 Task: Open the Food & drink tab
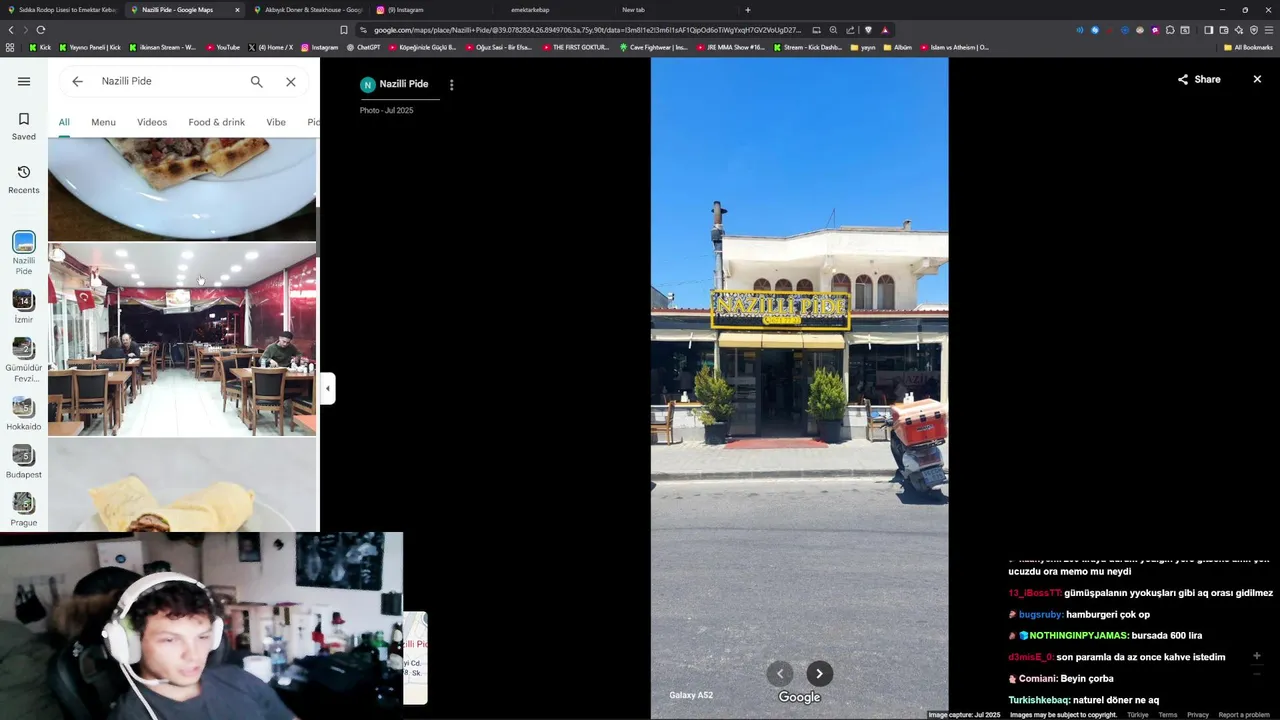pyautogui.click(x=216, y=122)
